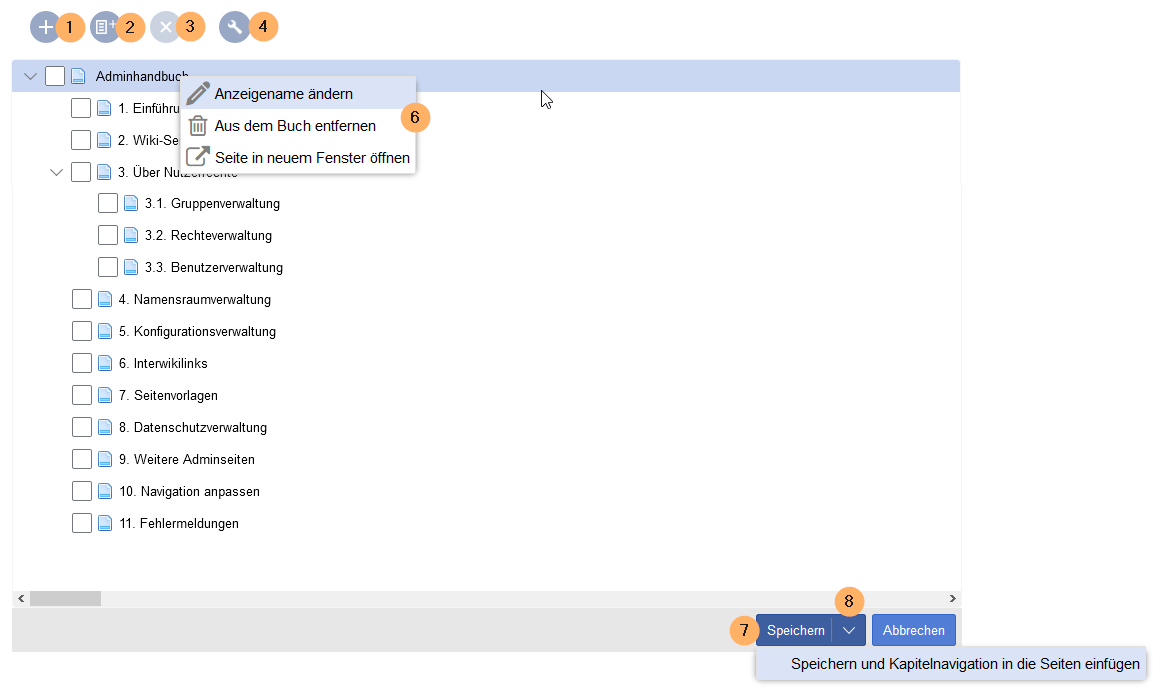The image size is (1168, 700).
Task: Click the pencil icon for Anzeigename ändern
Action: (198, 94)
